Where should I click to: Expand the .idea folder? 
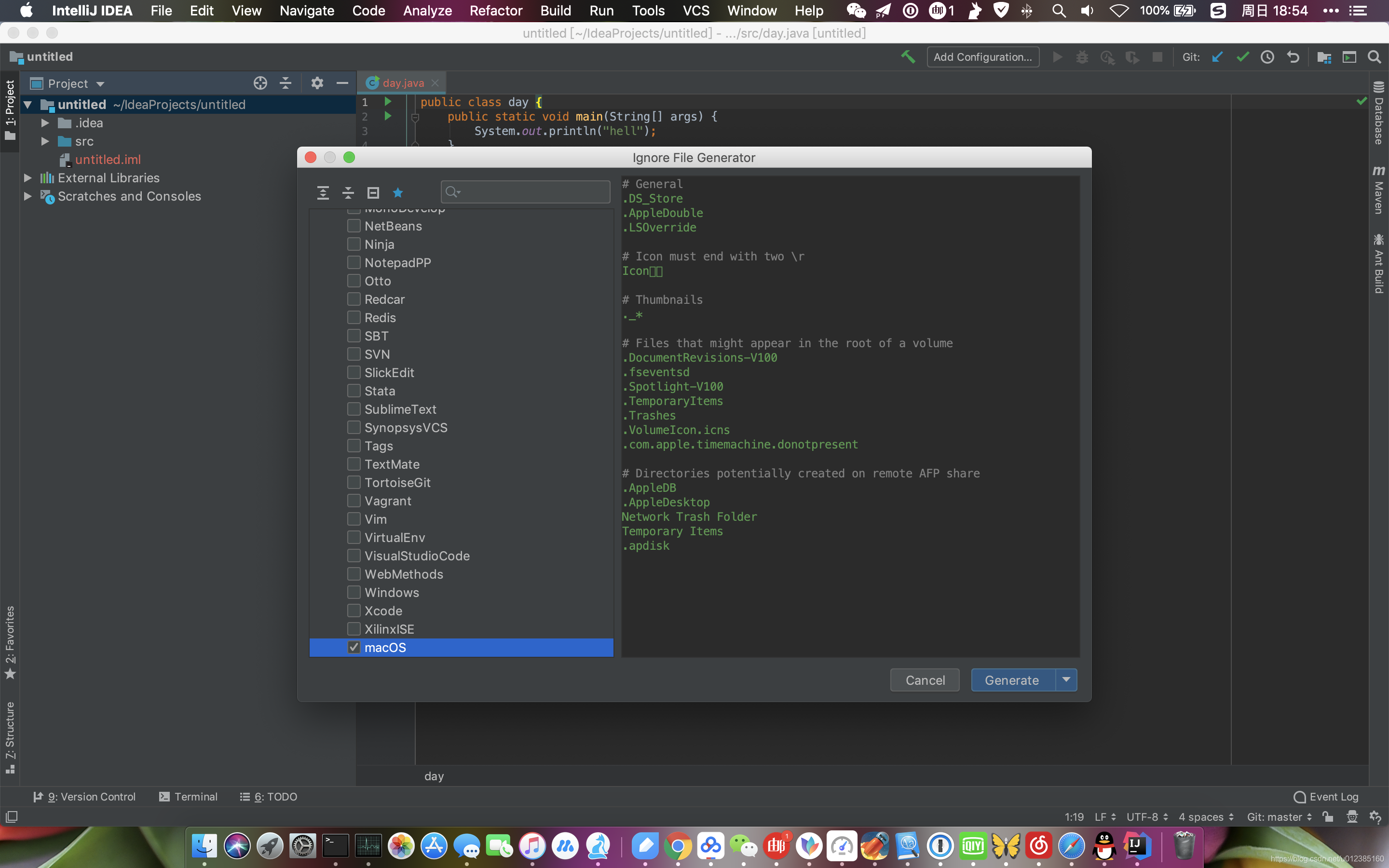(45, 123)
